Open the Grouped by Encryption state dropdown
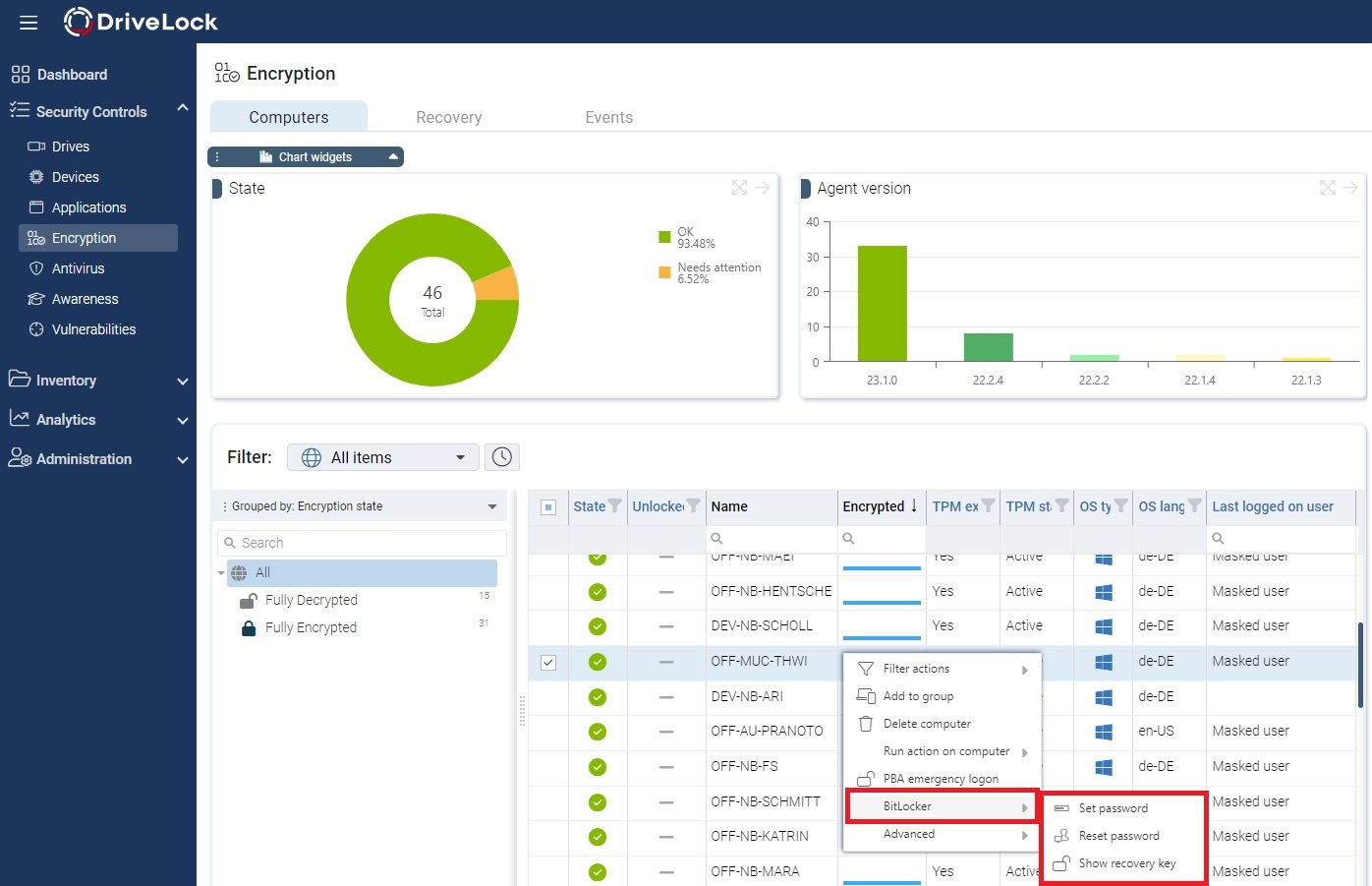 (x=362, y=506)
